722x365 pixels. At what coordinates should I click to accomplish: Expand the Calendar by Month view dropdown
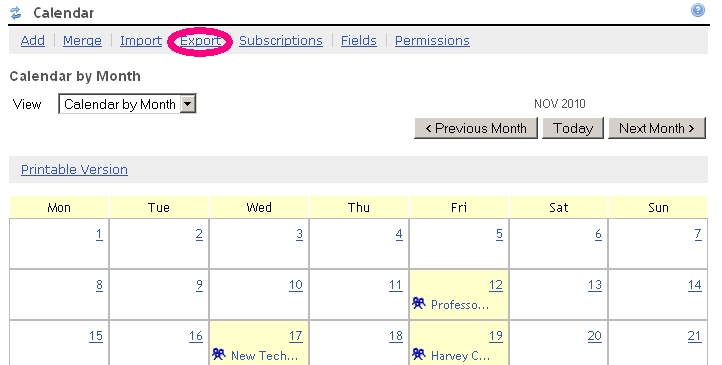click(188, 104)
